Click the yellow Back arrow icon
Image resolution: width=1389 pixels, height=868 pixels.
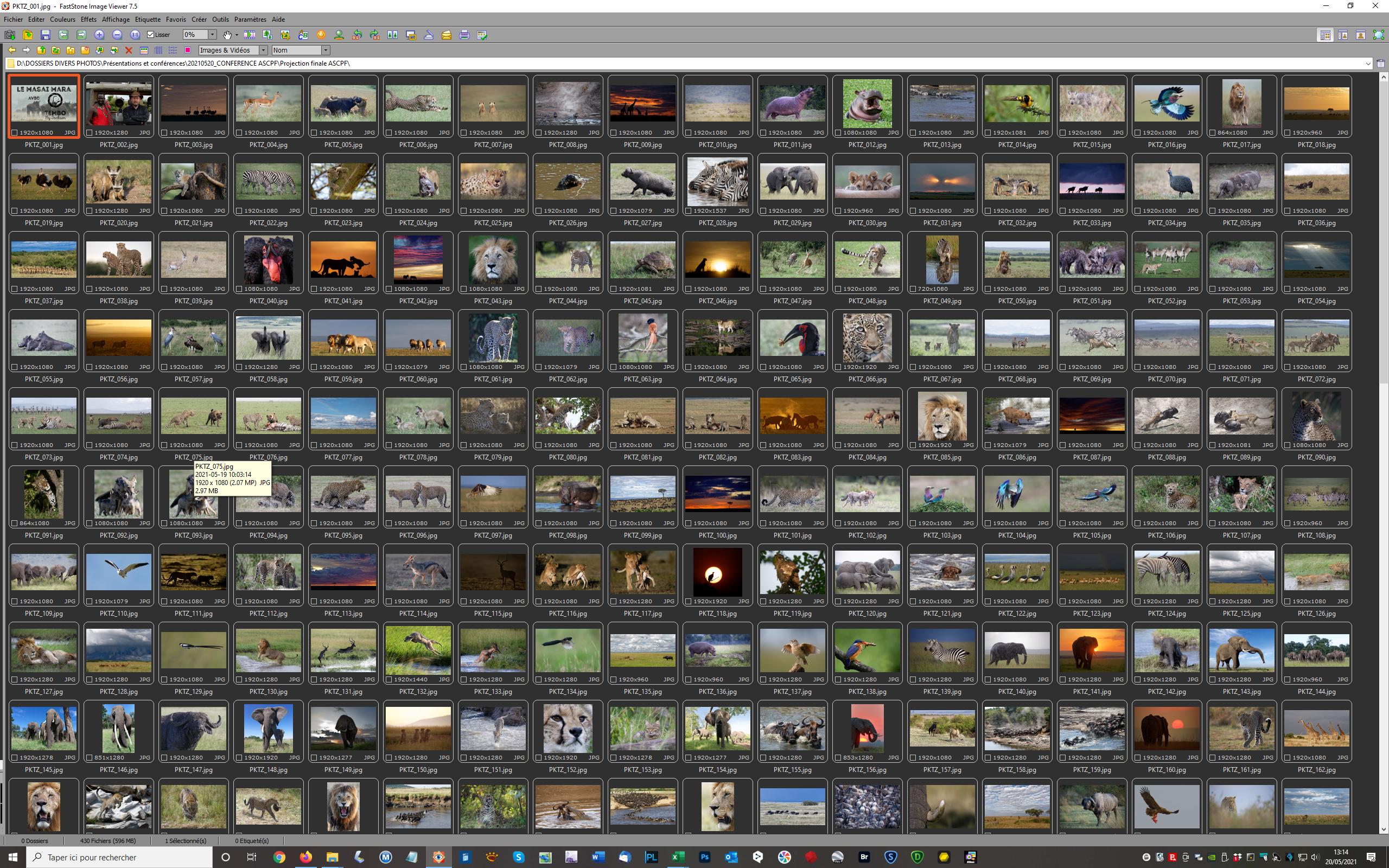pyautogui.click(x=12, y=50)
